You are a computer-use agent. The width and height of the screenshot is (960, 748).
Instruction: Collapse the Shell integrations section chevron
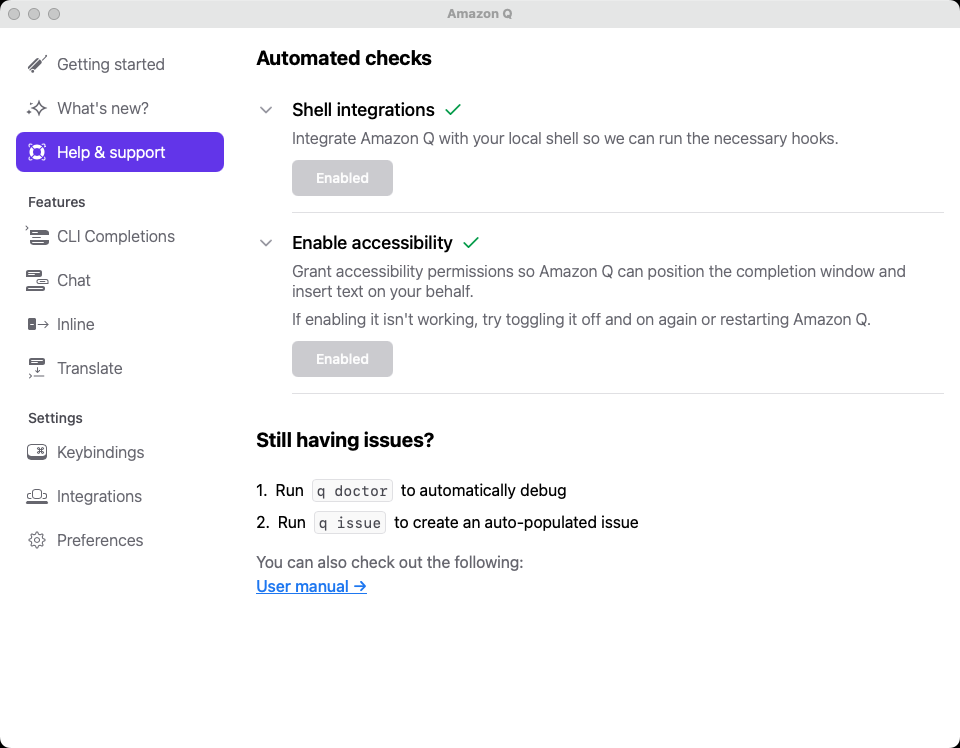click(266, 110)
